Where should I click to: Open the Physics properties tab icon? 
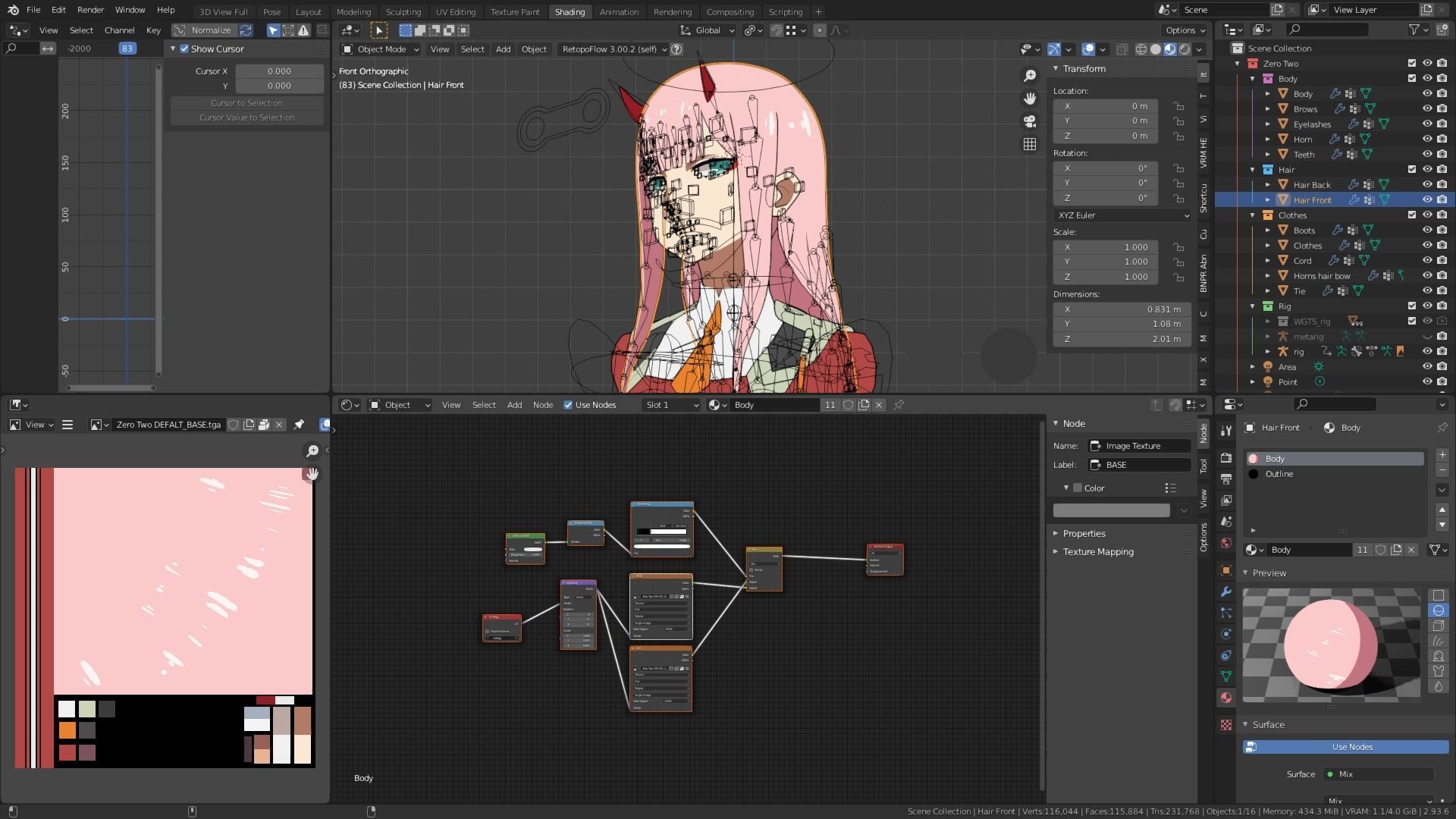1225,634
